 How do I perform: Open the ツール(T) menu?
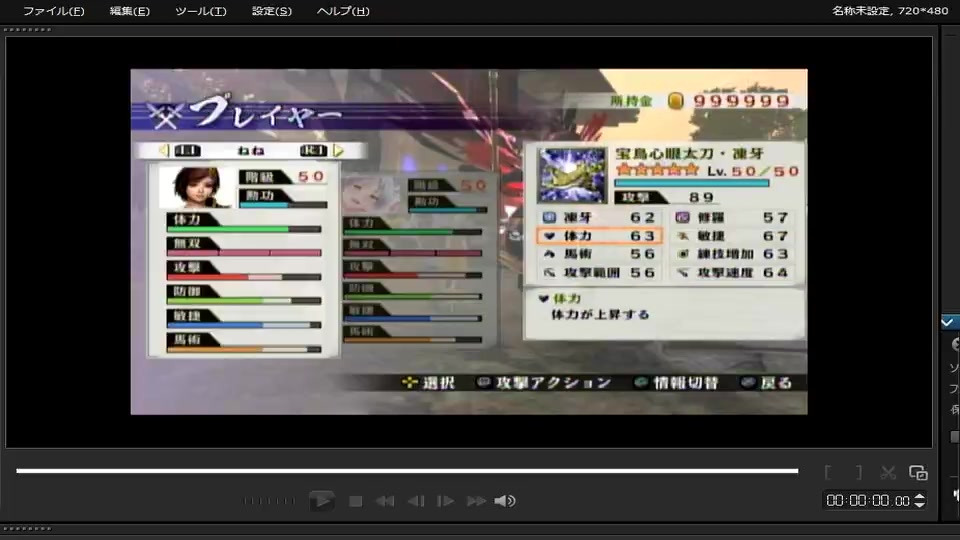pyautogui.click(x=200, y=11)
